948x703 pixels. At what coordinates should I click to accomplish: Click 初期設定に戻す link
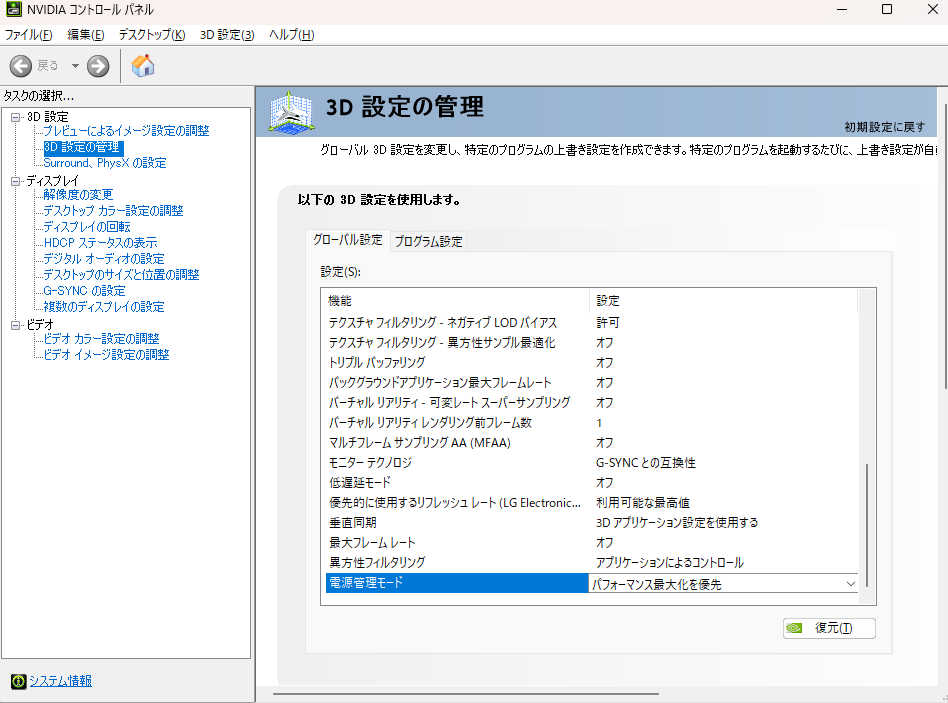[885, 127]
